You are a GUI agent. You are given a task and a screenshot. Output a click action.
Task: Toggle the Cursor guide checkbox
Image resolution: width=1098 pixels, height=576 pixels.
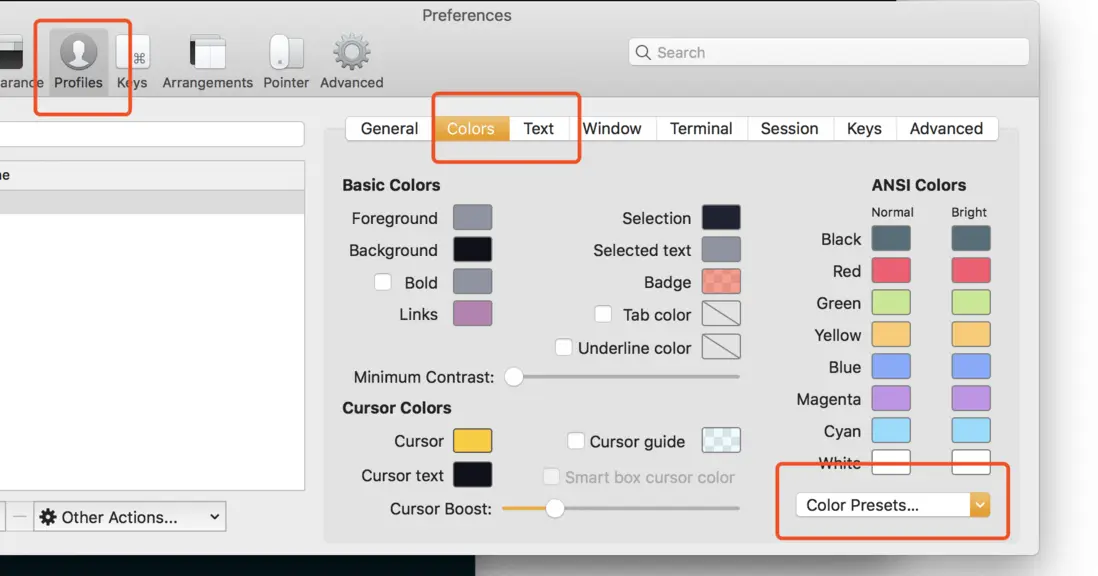(x=576, y=441)
